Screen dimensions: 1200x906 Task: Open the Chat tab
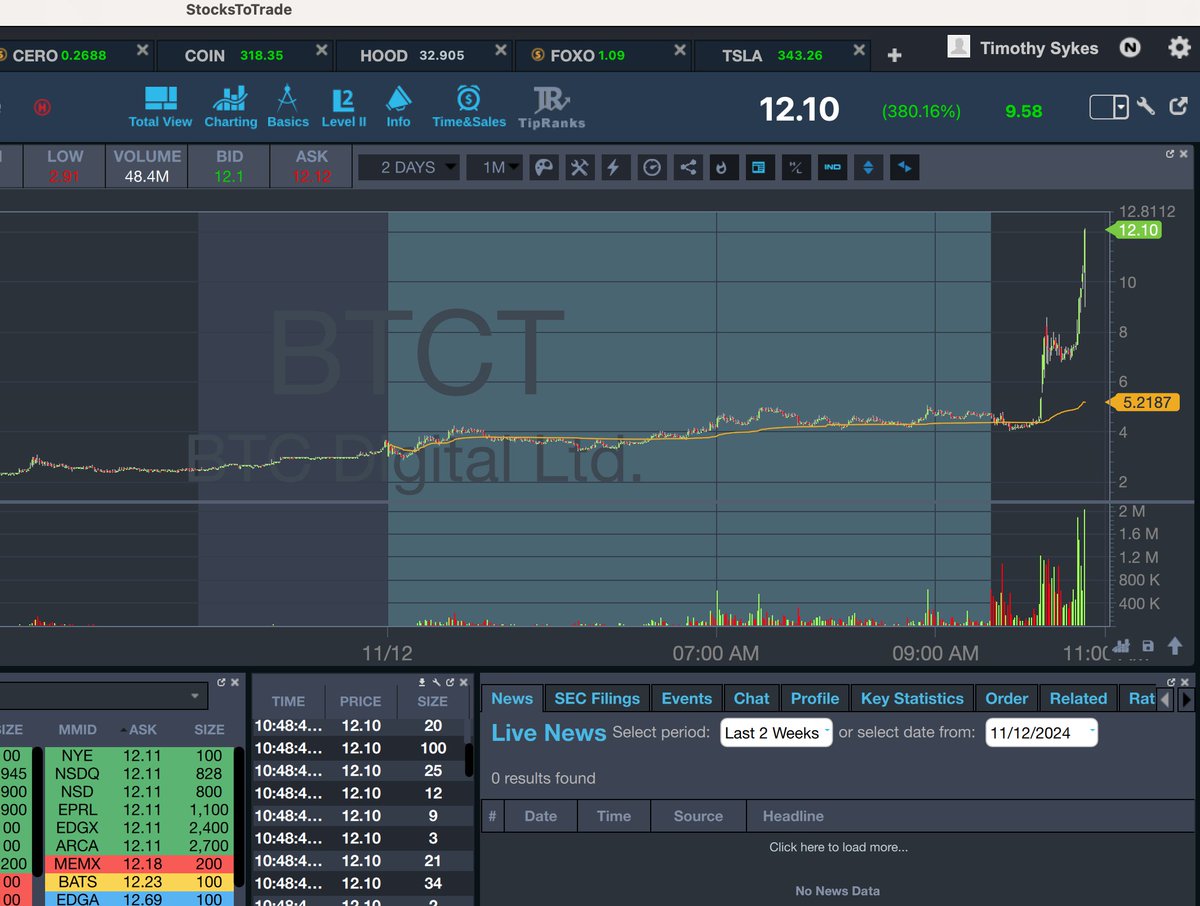[752, 698]
